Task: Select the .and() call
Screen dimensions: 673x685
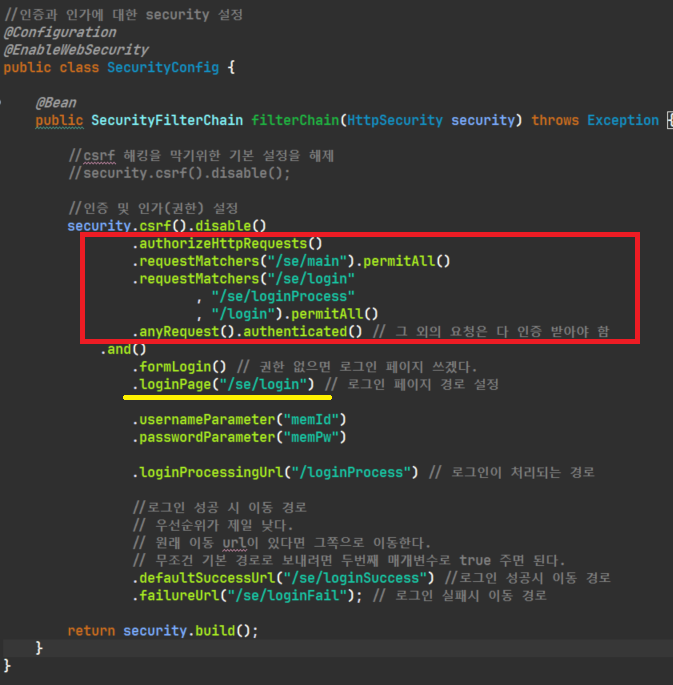Action: coord(124,349)
